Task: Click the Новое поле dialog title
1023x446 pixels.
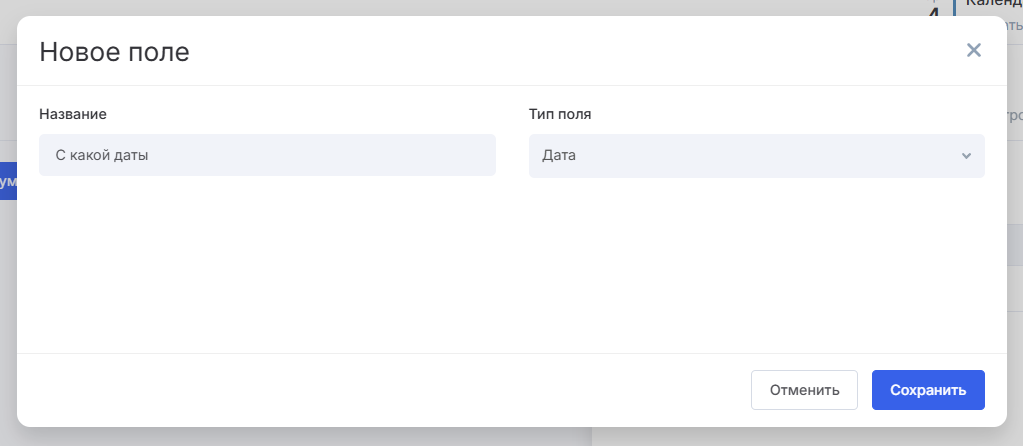Action: [114, 52]
